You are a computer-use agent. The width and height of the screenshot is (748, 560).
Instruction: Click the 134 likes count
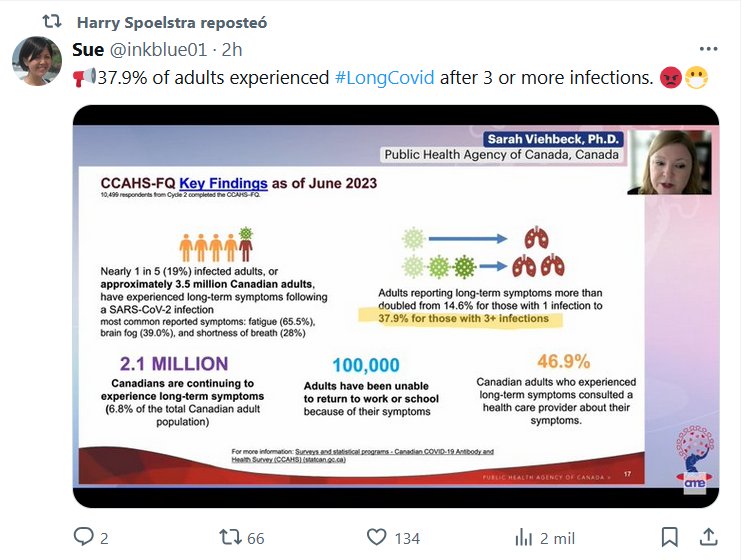click(407, 538)
